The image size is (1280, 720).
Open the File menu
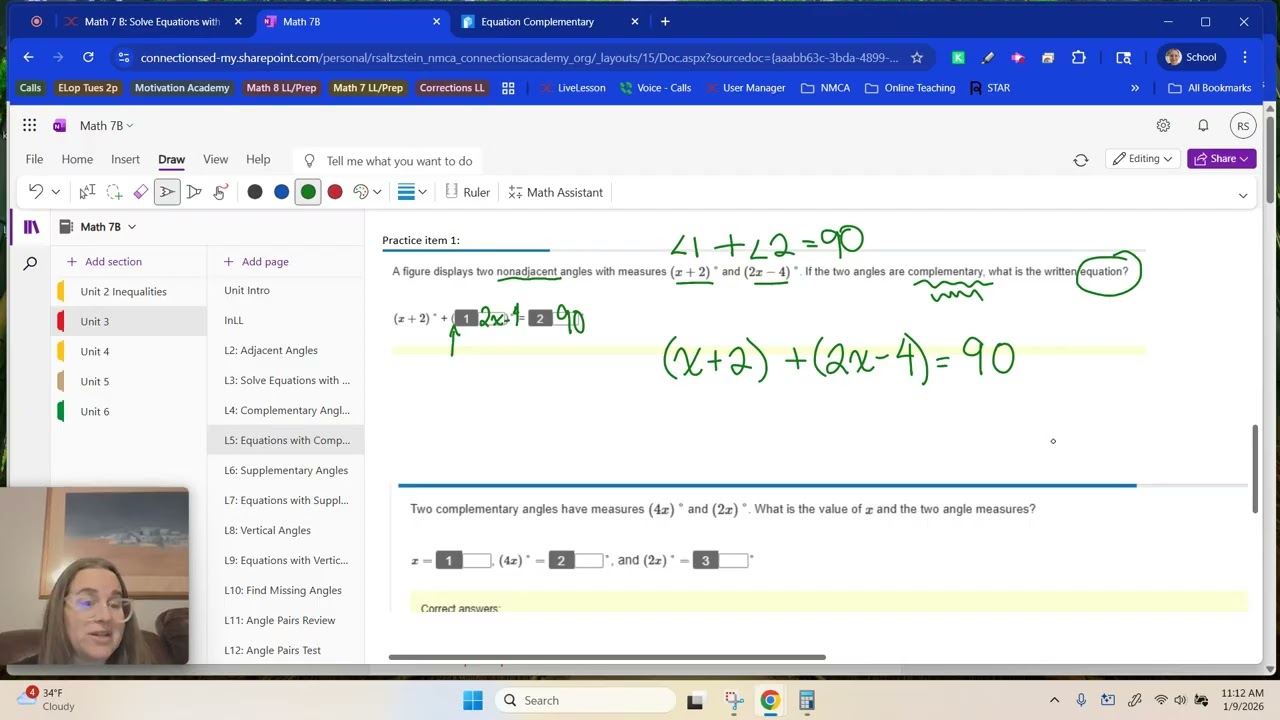pos(34,159)
